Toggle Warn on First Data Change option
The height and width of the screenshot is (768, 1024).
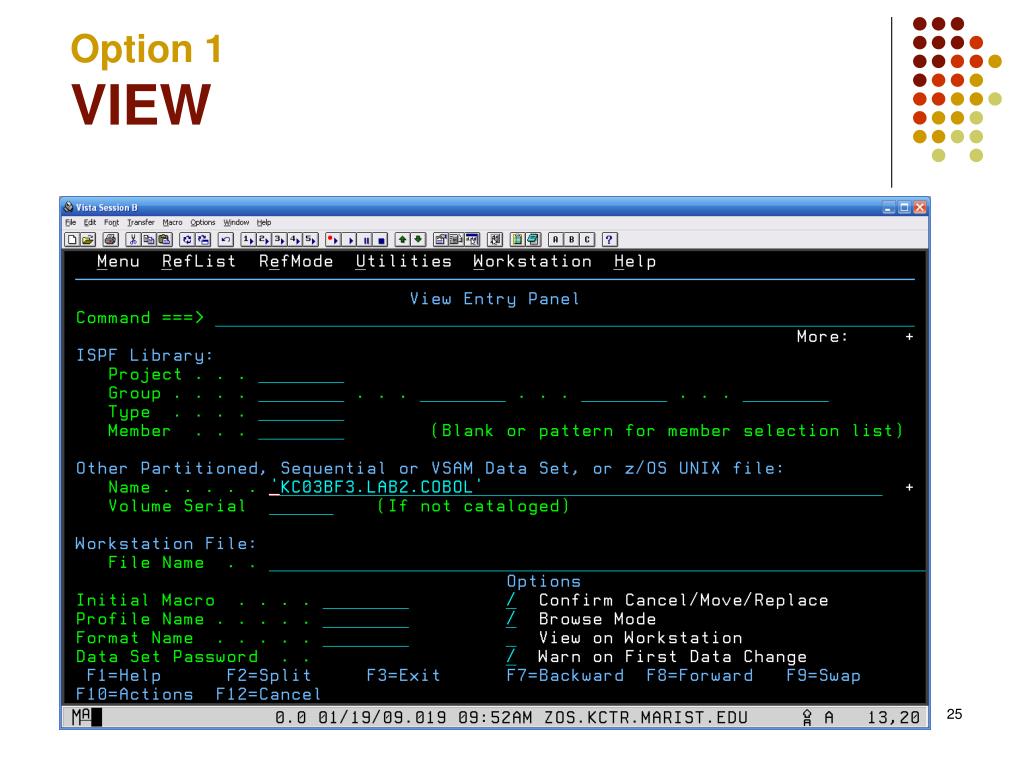pyautogui.click(x=511, y=657)
